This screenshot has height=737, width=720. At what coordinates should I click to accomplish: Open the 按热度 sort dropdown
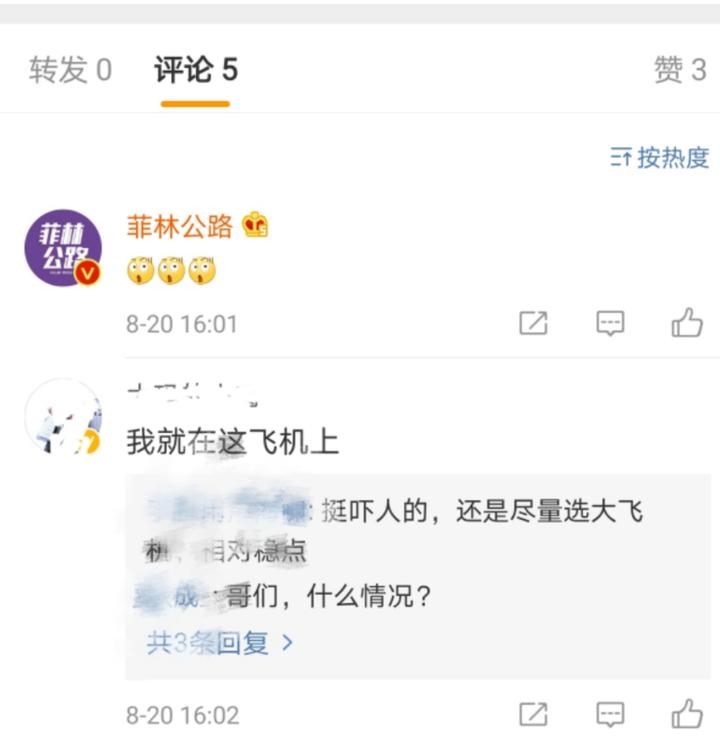tap(660, 158)
